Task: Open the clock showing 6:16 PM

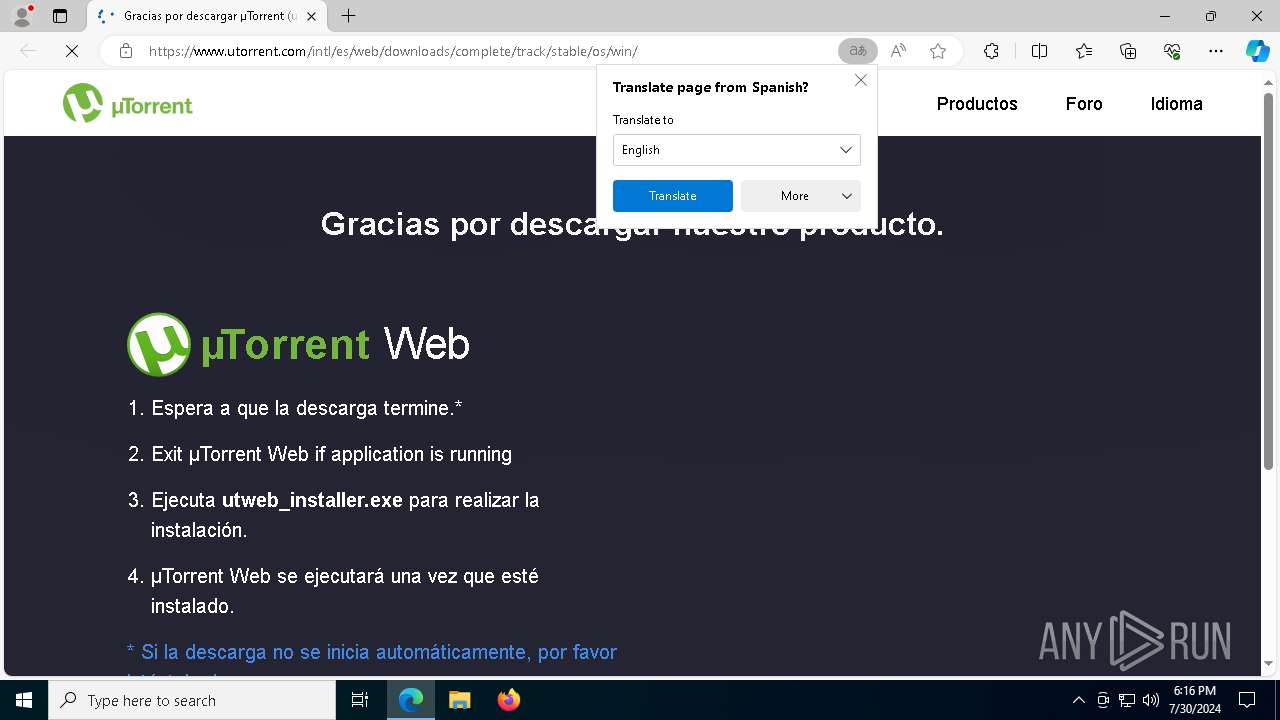Action: click(1194, 700)
